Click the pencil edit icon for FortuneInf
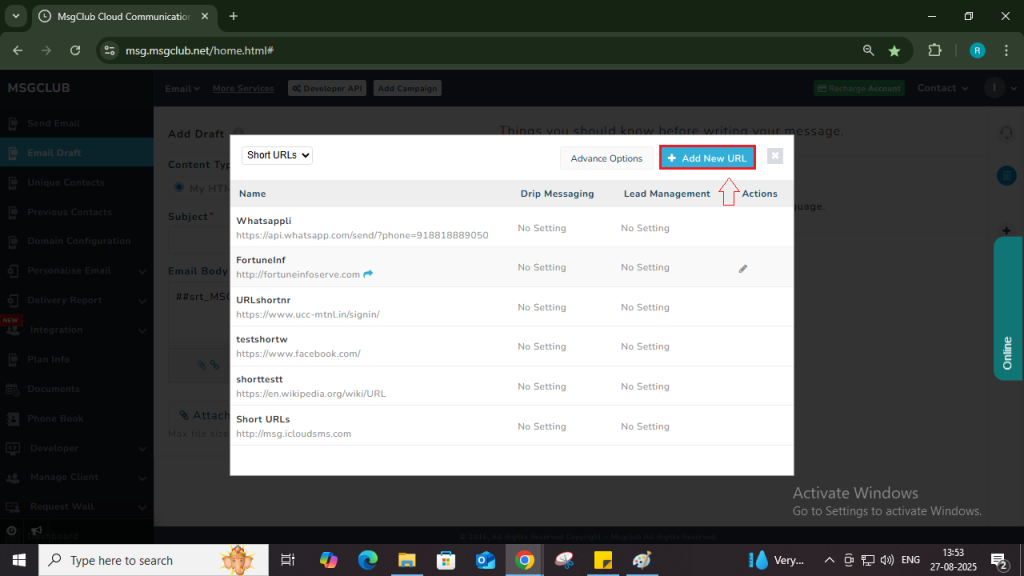1024x576 pixels. tap(743, 268)
